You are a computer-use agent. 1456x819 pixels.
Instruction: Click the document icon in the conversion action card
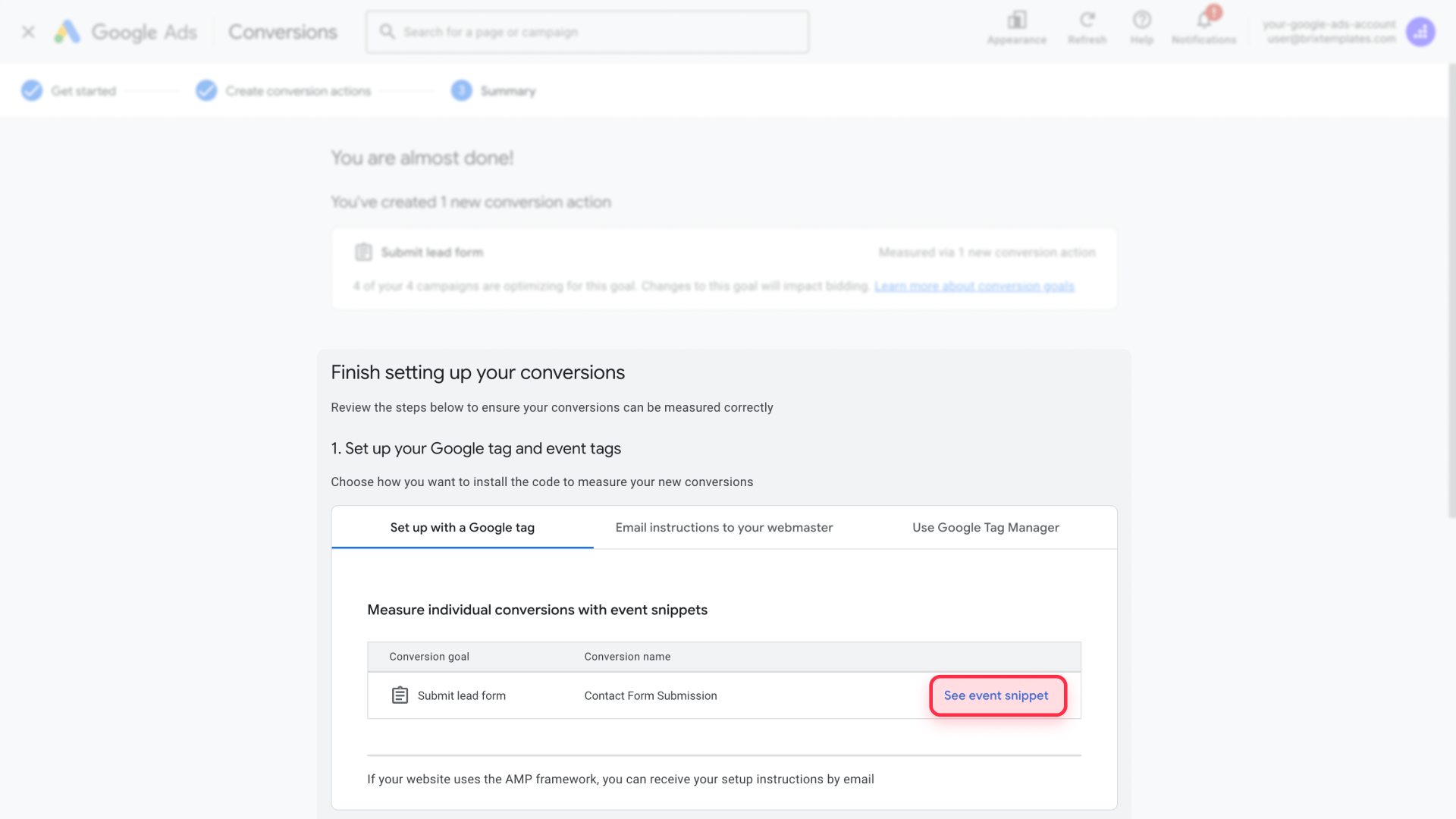coord(363,252)
